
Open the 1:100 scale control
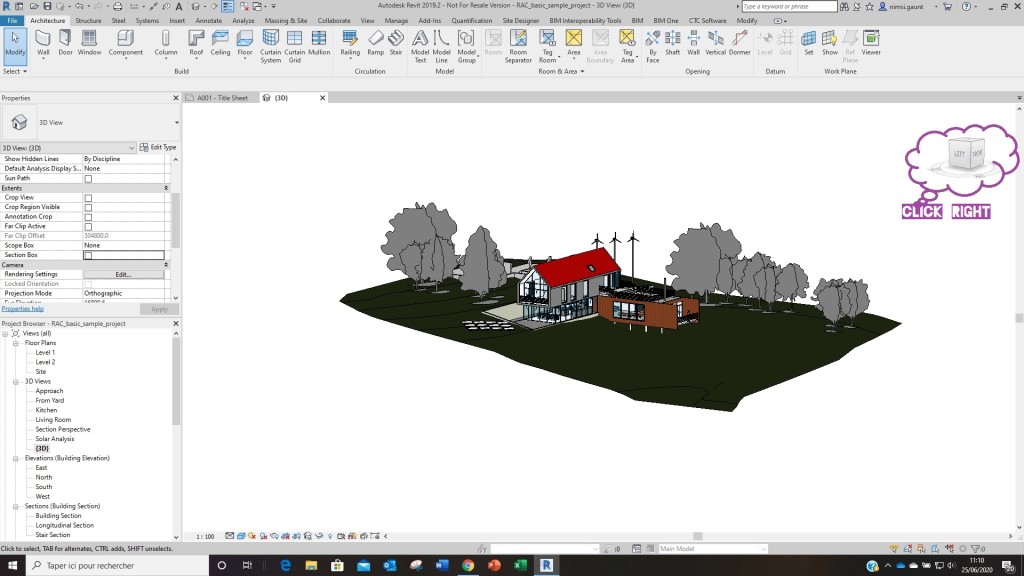click(x=205, y=535)
